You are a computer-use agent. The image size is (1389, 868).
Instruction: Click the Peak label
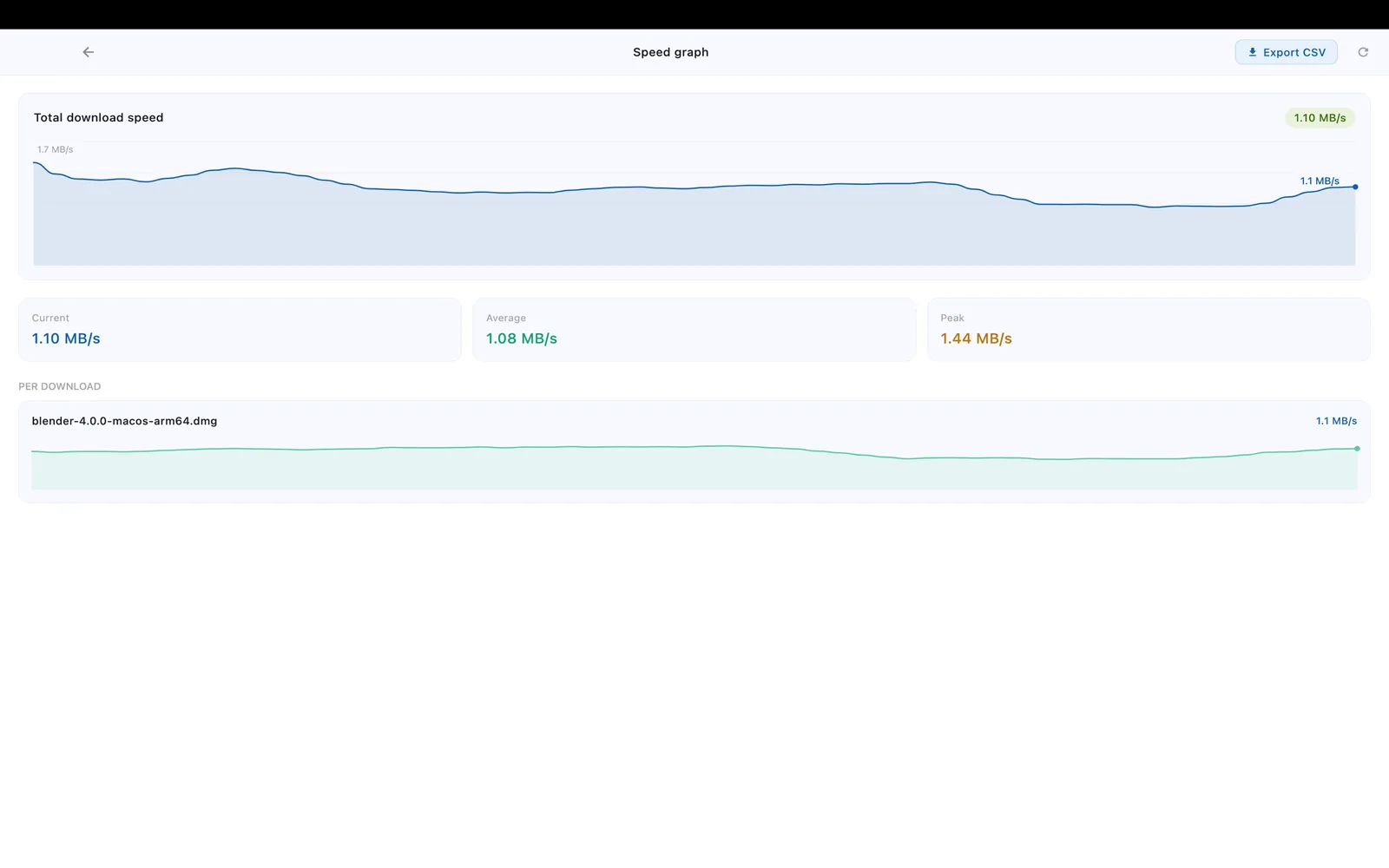(x=952, y=318)
